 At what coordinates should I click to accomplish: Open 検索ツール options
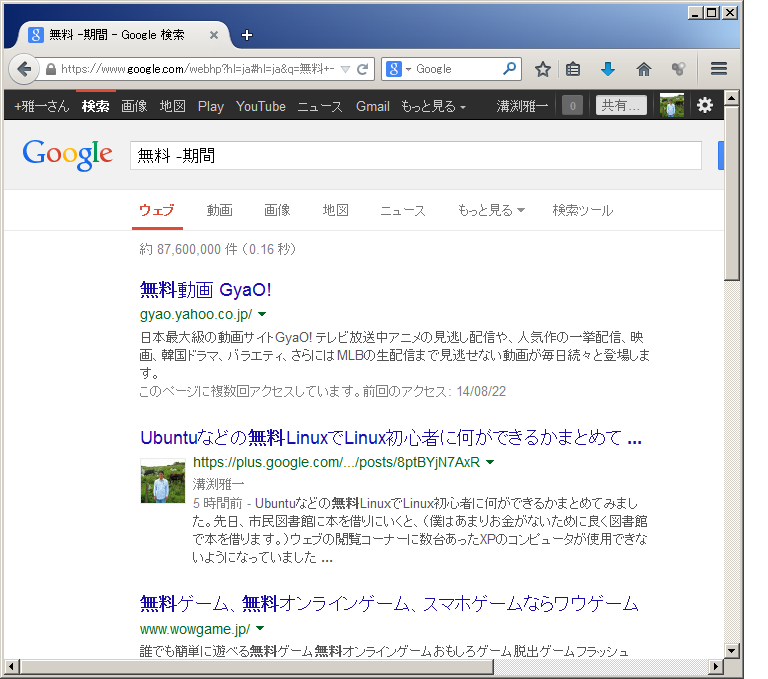pos(583,210)
